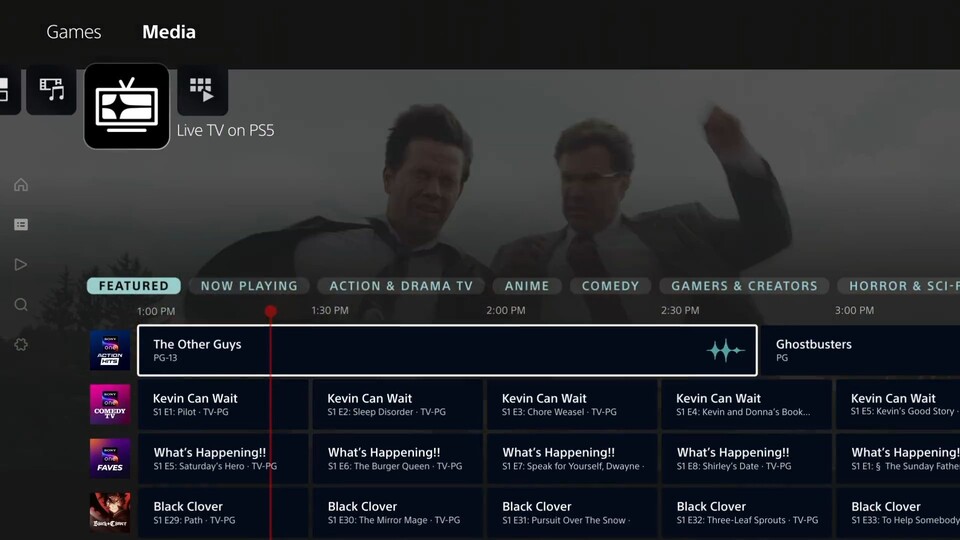Click the 2:30 PM time label
The height and width of the screenshot is (540, 960).
[x=680, y=310]
